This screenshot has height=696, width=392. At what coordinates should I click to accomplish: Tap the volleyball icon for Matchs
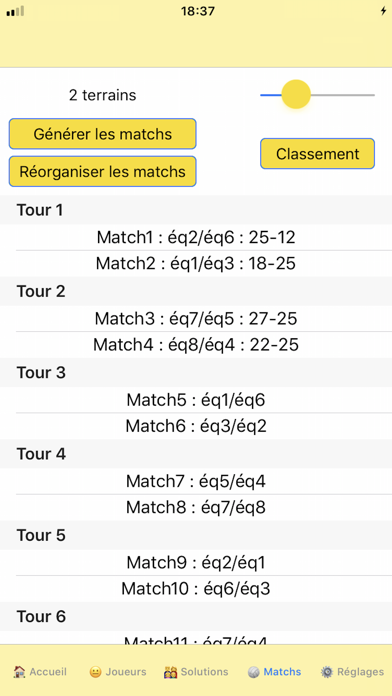[253, 672]
